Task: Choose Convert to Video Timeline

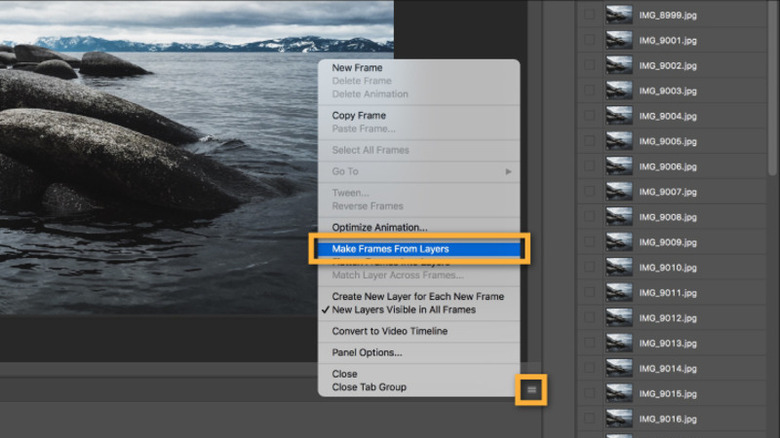Action: 389,331
